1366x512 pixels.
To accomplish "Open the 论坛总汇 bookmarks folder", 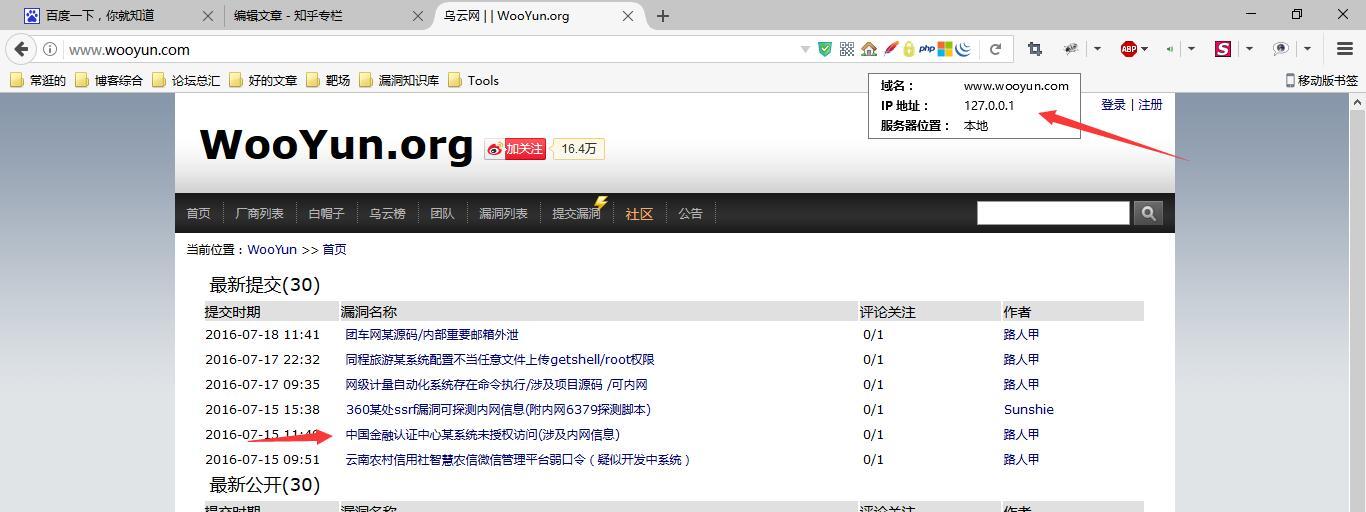I will [x=186, y=80].
